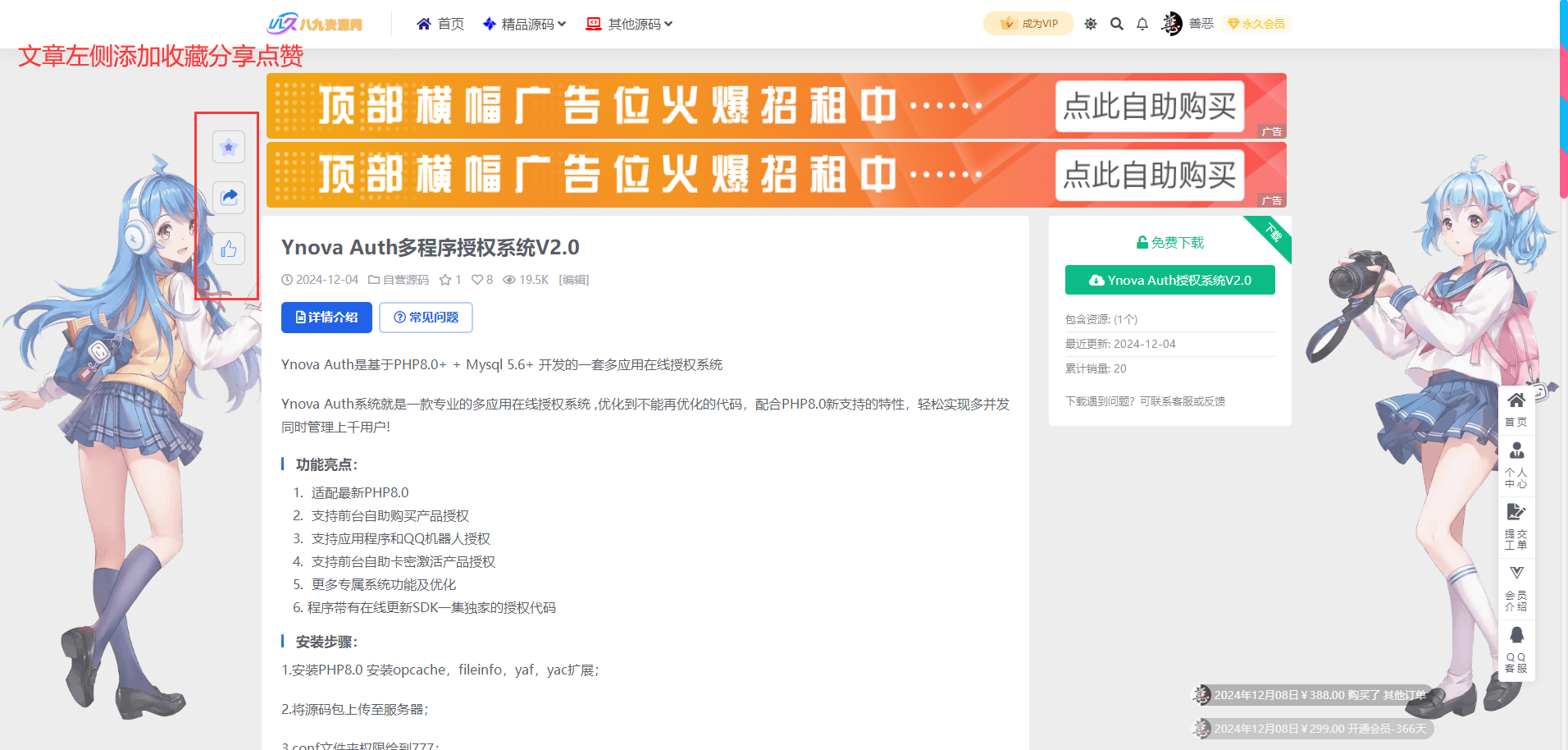Click the thumbs-up like sidebar button
The image size is (1568, 750).
click(x=229, y=249)
